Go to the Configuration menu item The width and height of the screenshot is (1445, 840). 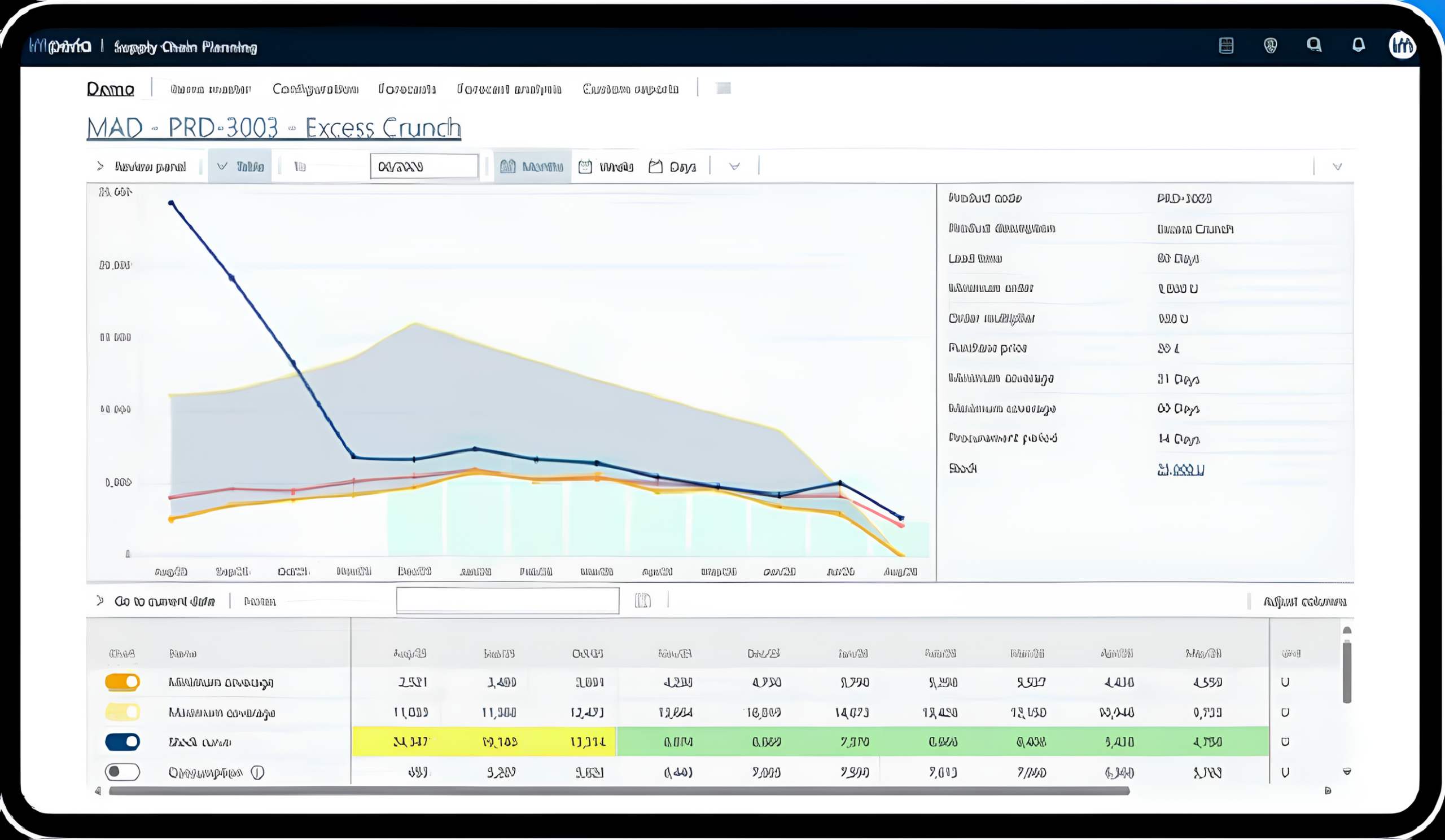316,89
